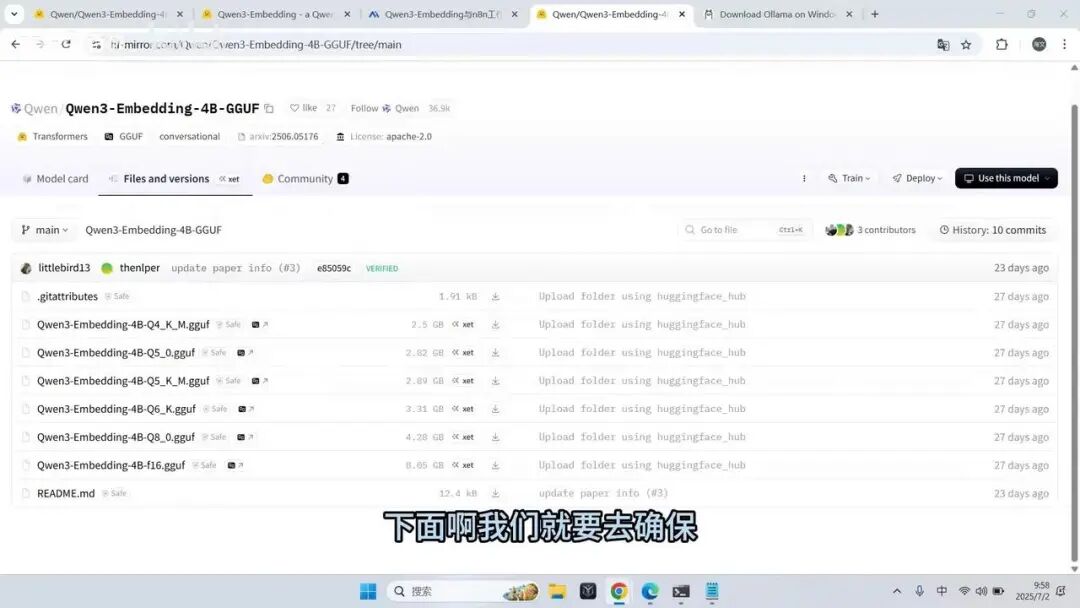Image resolution: width=1080 pixels, height=608 pixels.
Task: Open the apache-2.0 license tag
Action: [384, 136]
